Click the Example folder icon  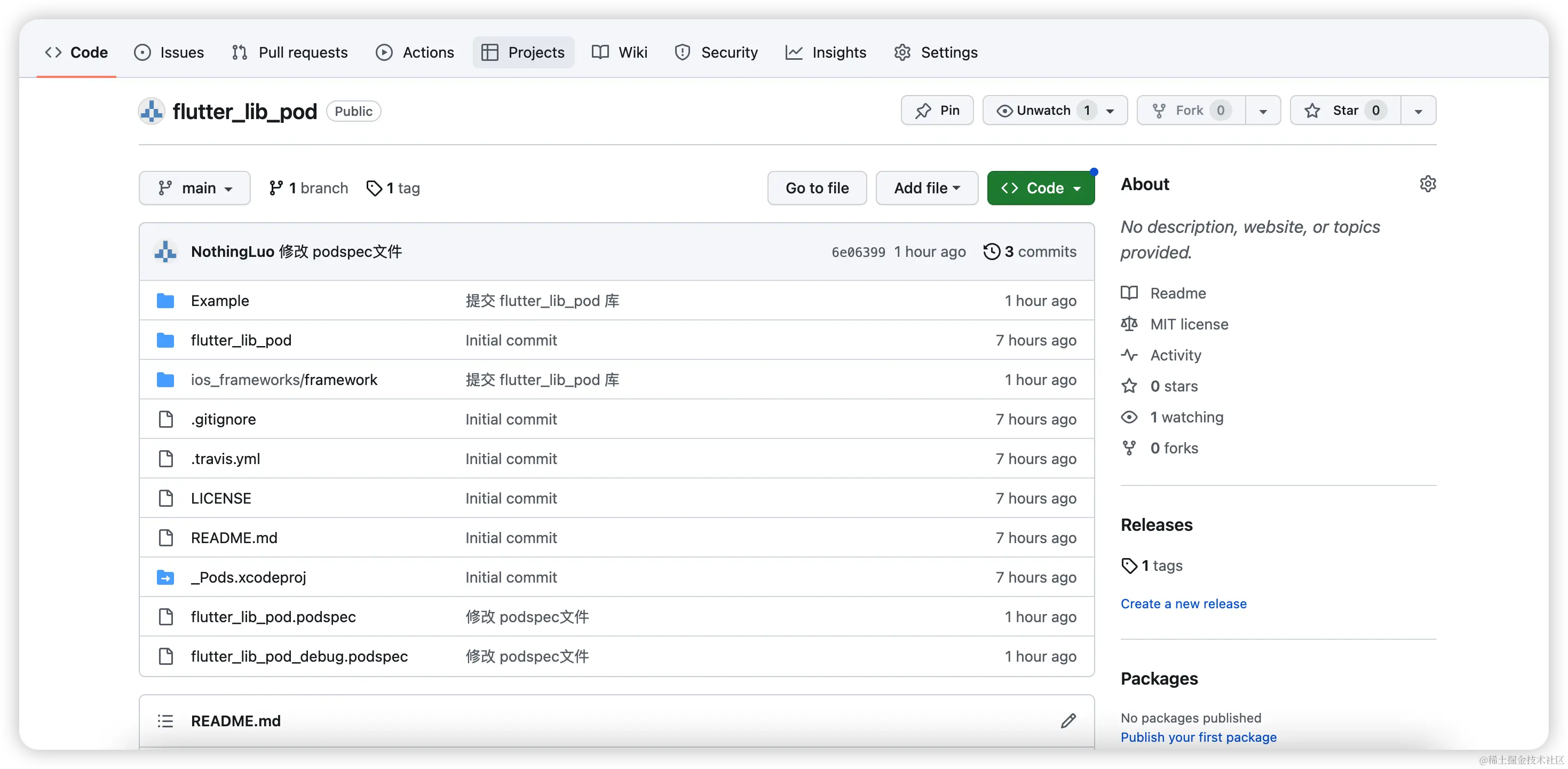[165, 301]
